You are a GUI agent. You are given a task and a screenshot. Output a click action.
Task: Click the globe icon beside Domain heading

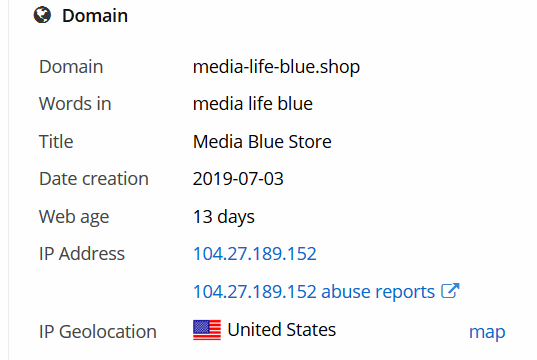42,15
